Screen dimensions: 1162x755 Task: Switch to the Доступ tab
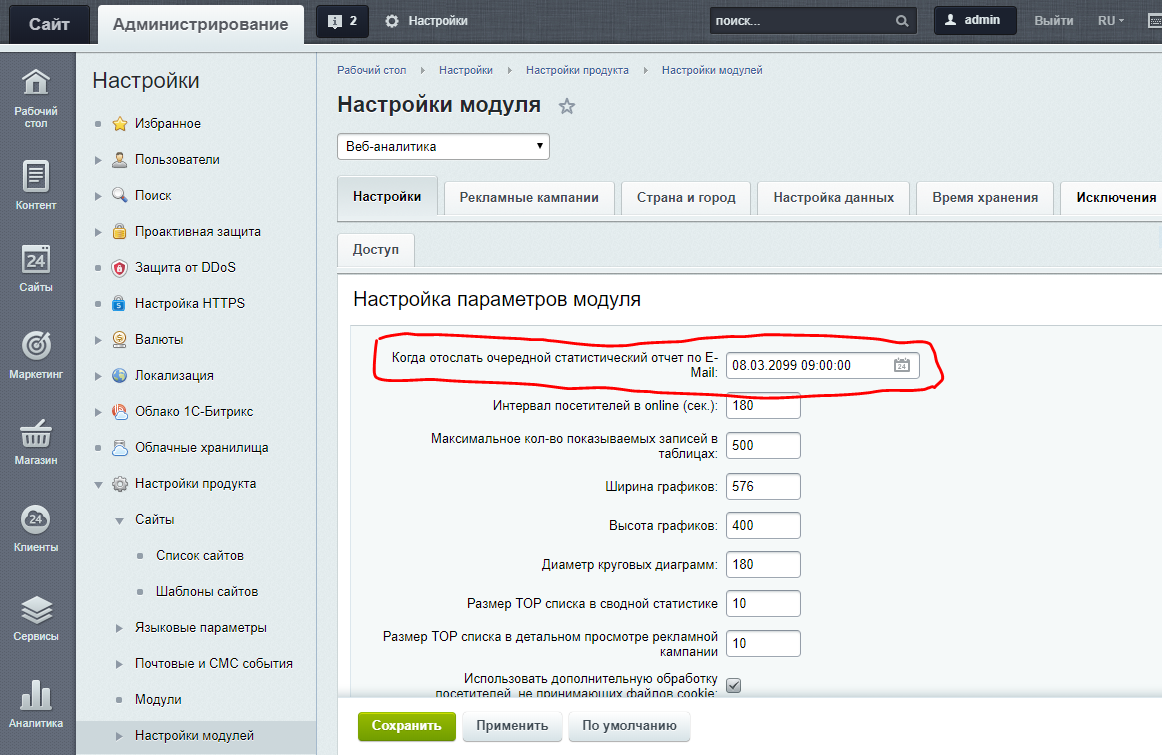coord(376,250)
